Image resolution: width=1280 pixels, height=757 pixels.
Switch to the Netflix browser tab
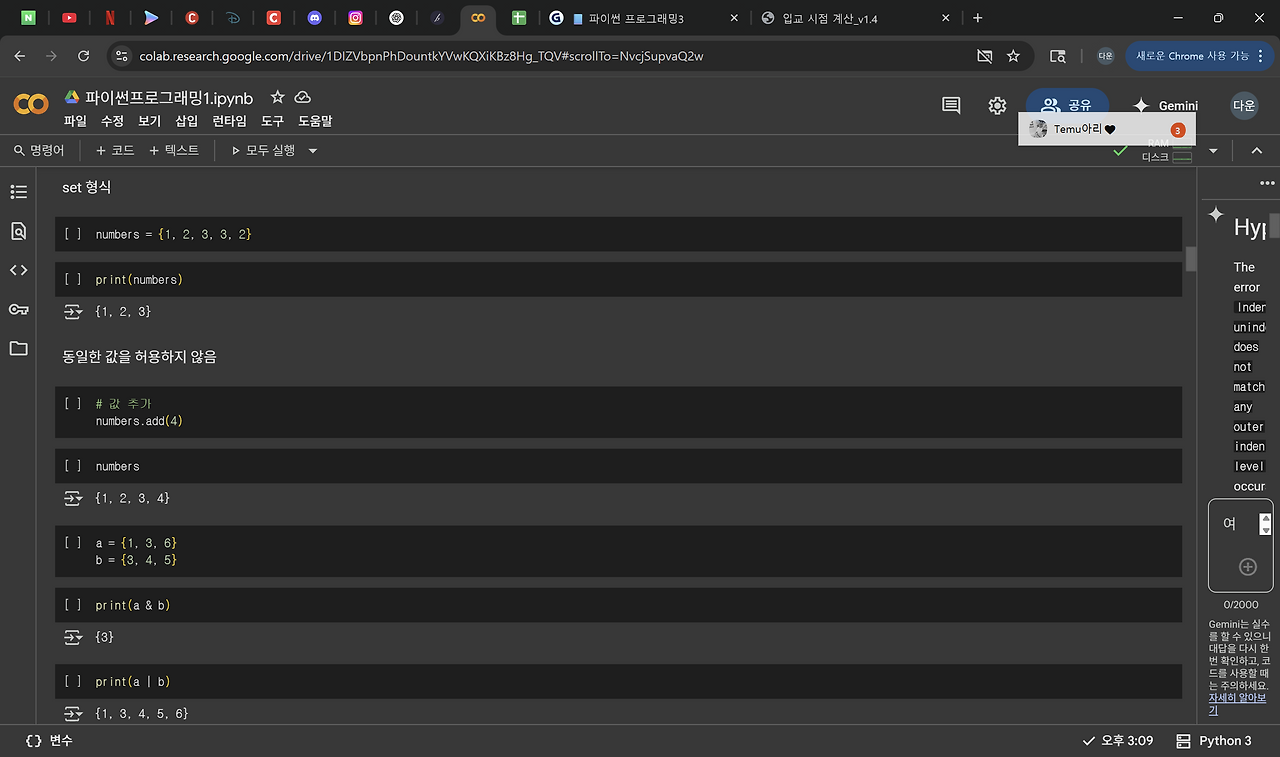[110, 18]
